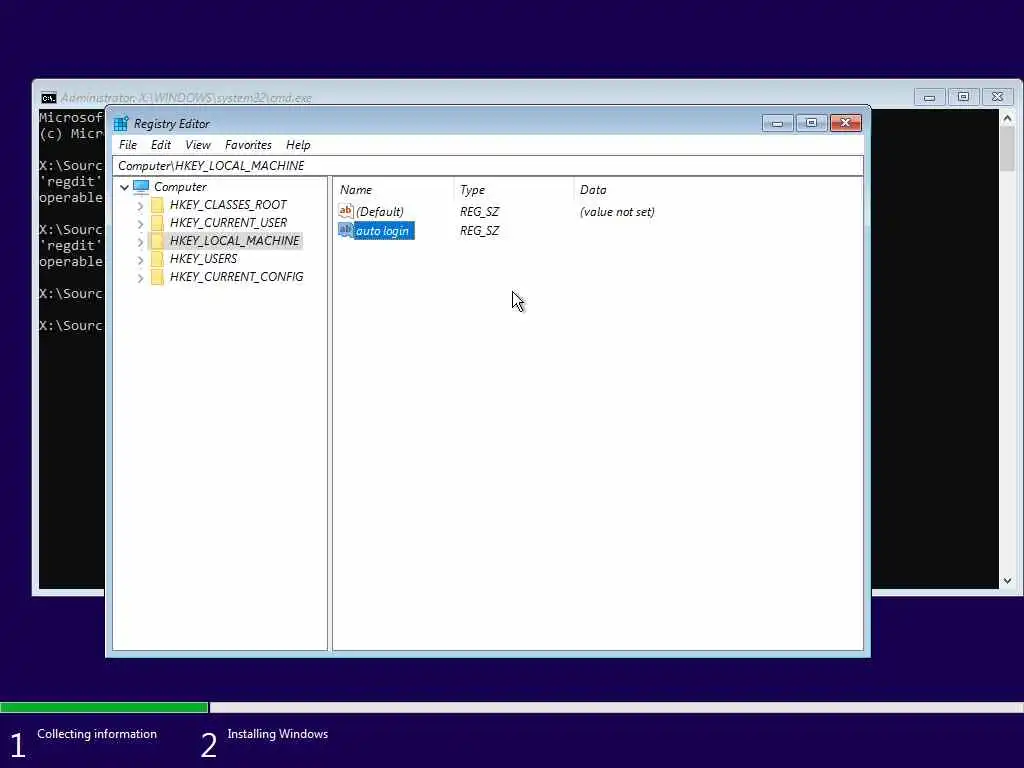
Task: Select the Computer tree item
Action: tap(180, 187)
